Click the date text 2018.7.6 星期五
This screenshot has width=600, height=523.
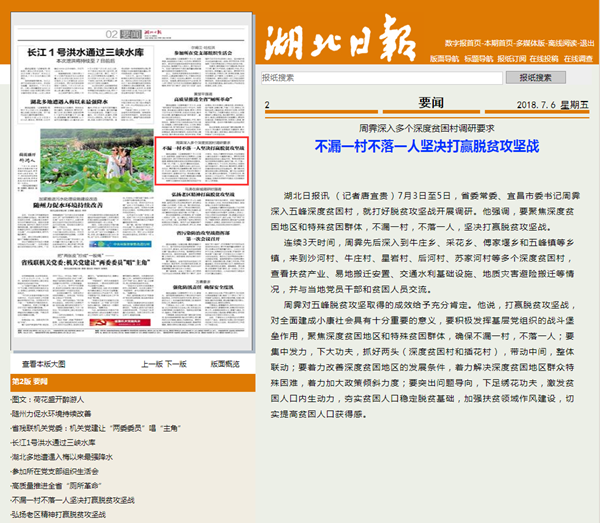[553, 105]
